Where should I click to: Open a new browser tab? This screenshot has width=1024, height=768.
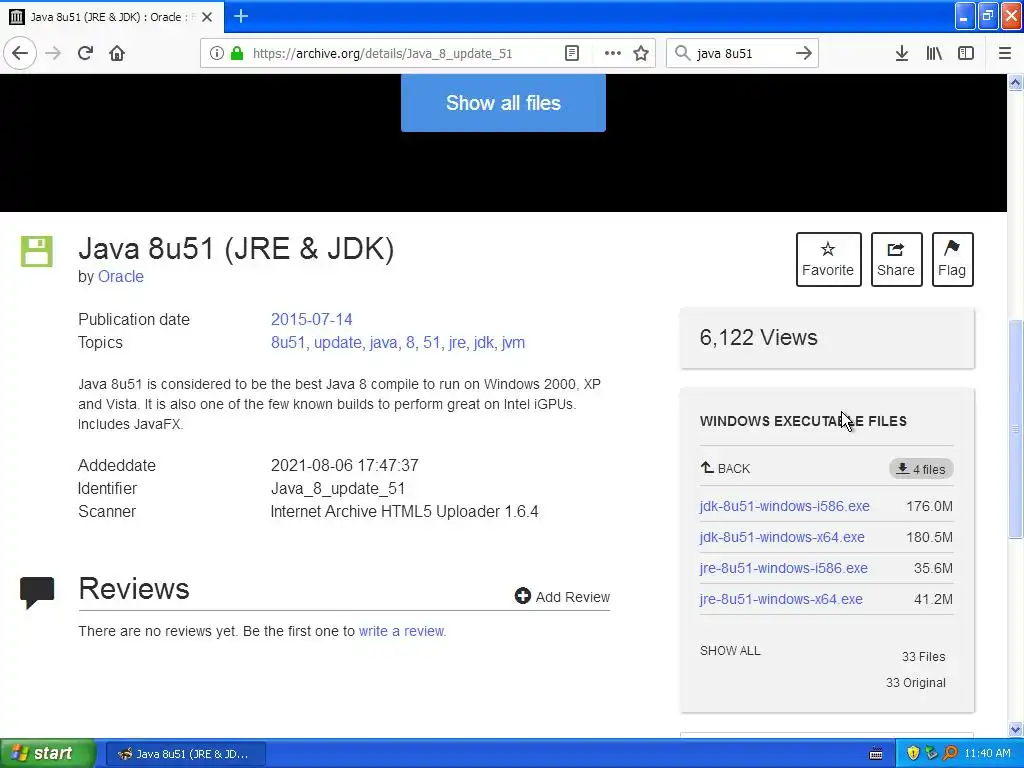tap(241, 16)
